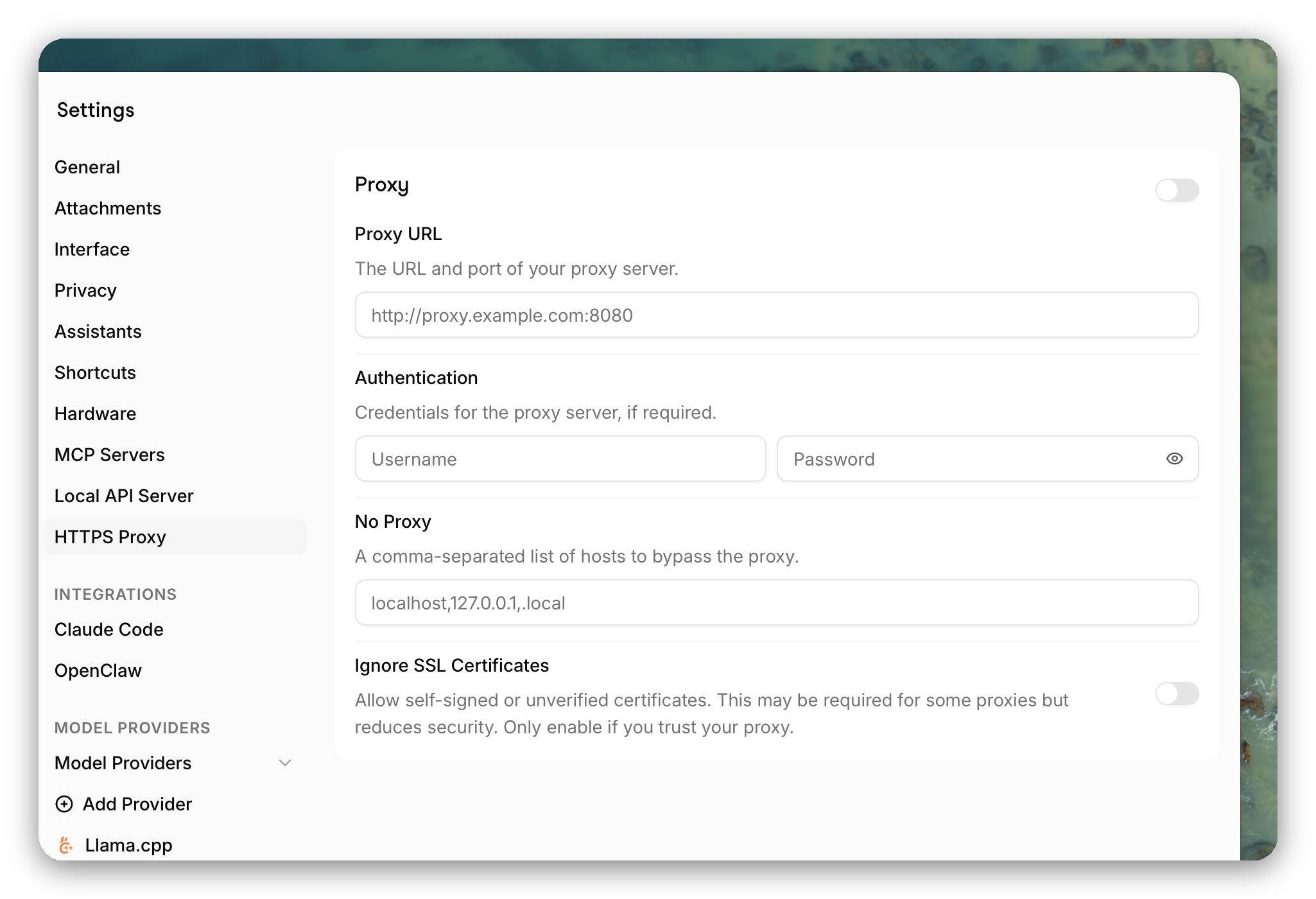Open Local API Server settings

124,496
